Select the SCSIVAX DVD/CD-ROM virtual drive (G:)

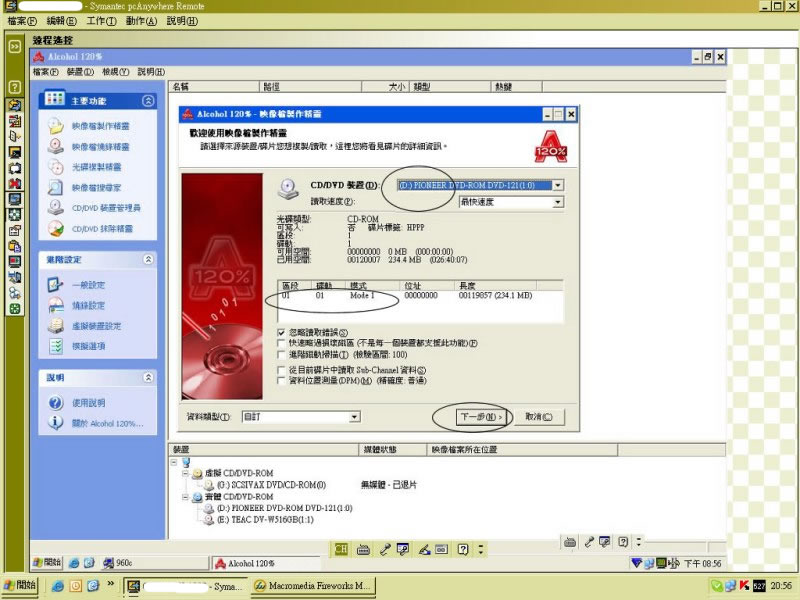[271, 485]
